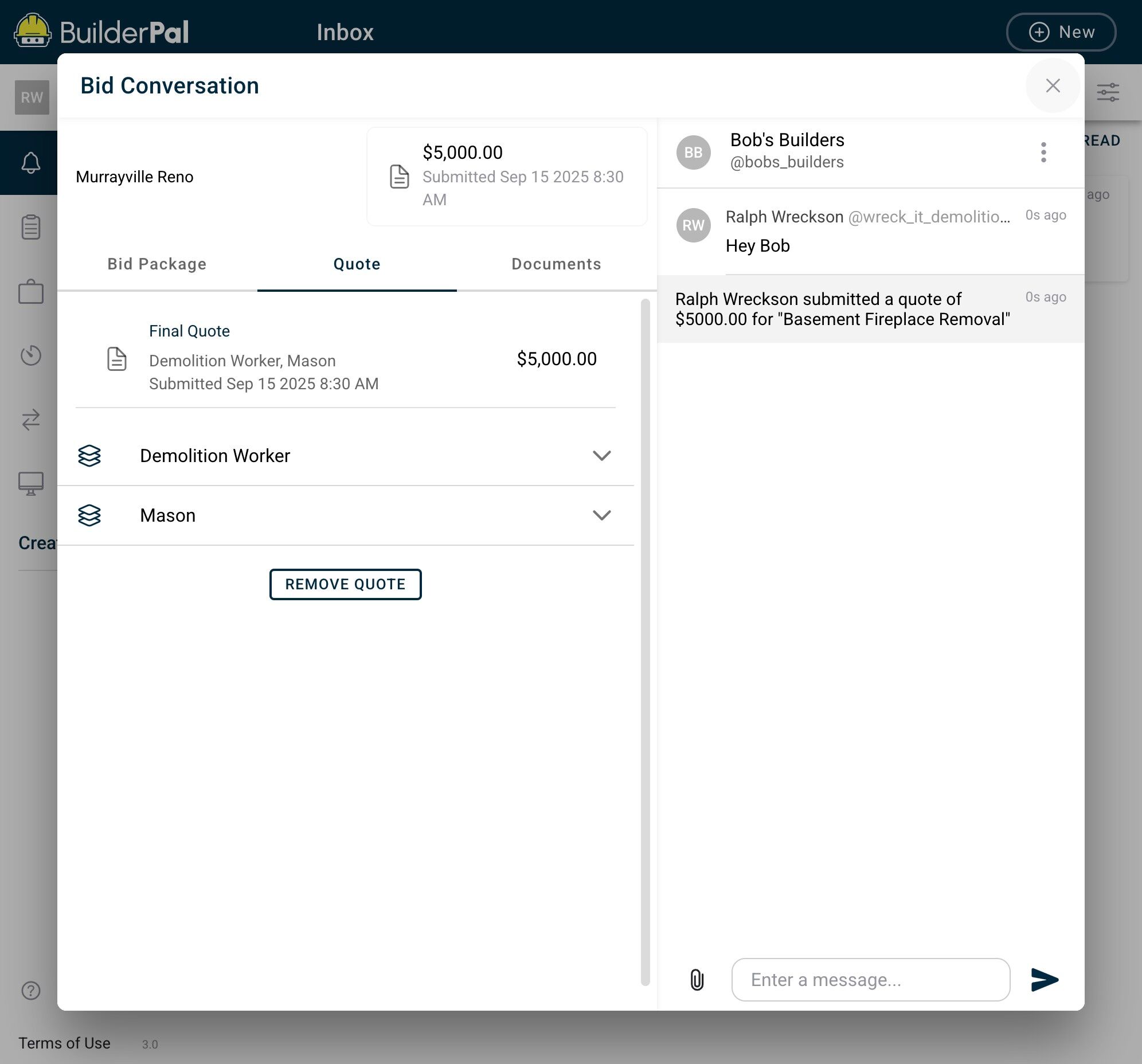Switch to the Bid Package tab
This screenshot has height=1064, width=1142.
click(x=157, y=264)
